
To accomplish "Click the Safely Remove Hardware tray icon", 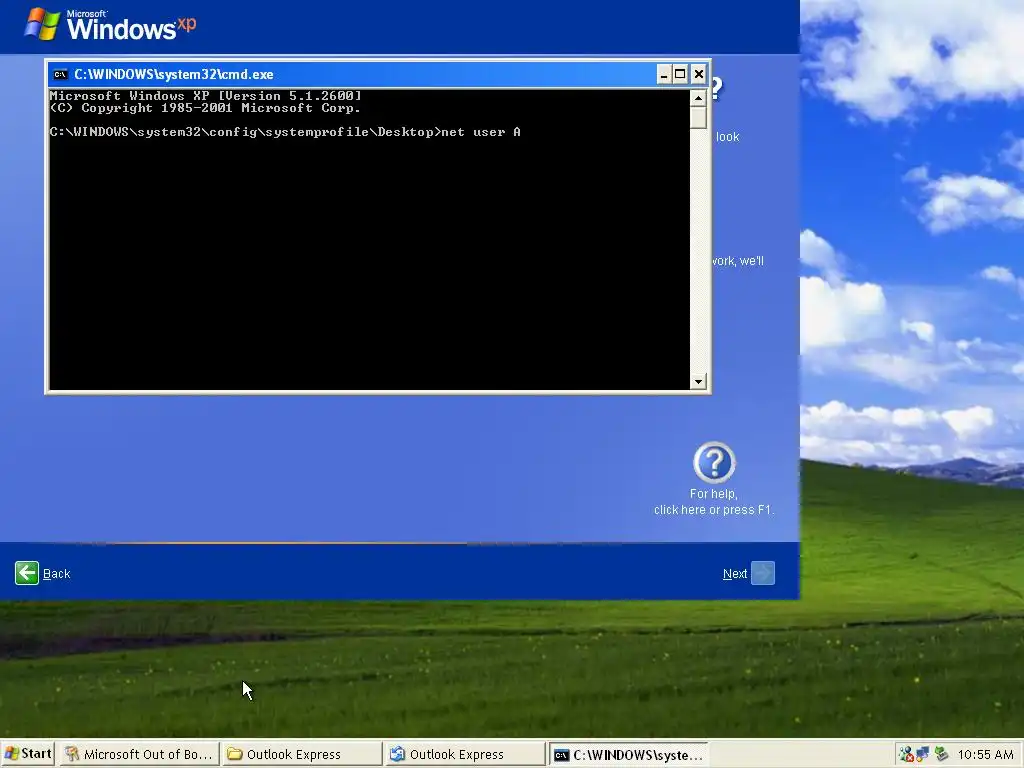I will point(940,754).
